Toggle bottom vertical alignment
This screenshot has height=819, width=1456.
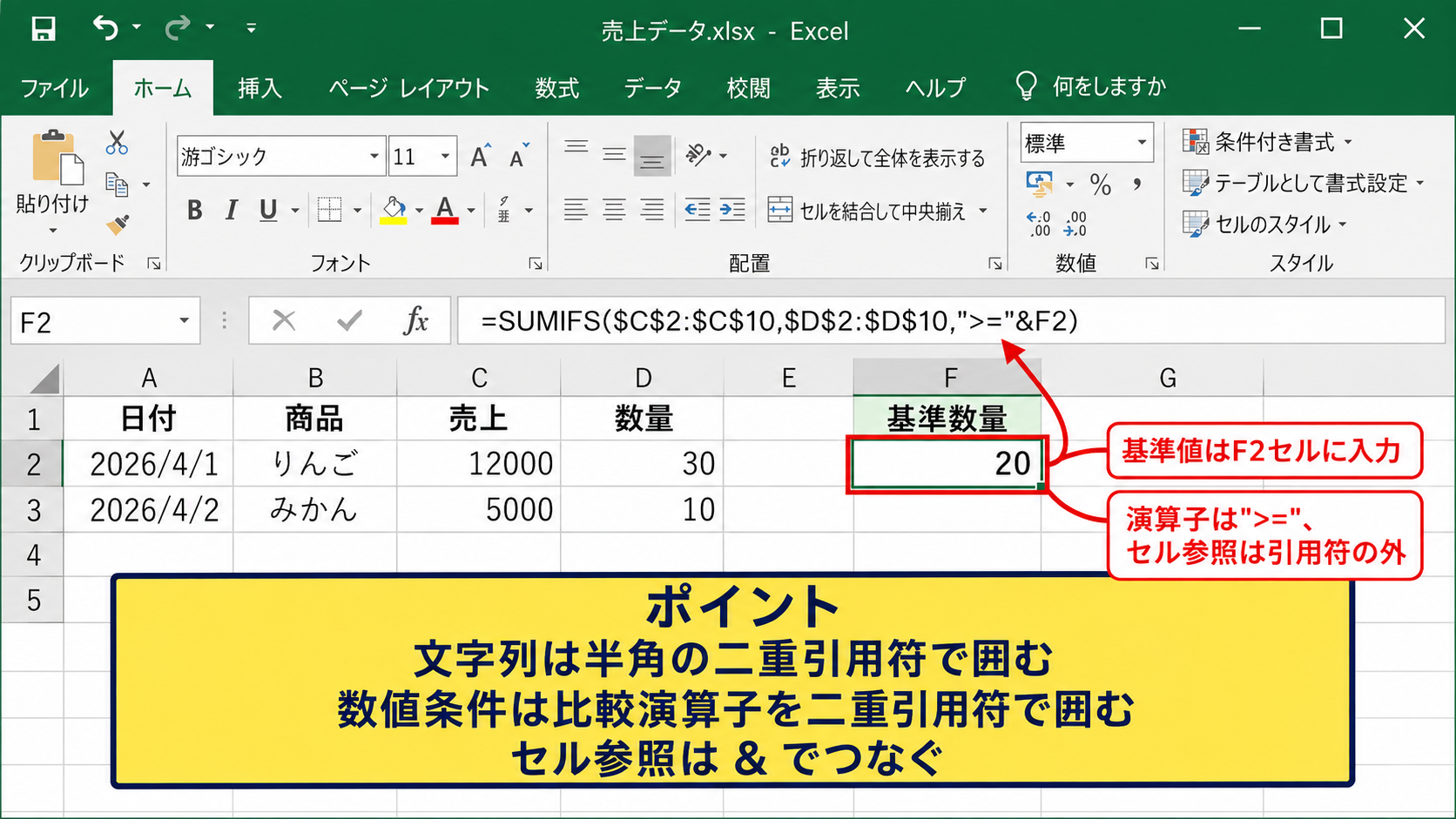[652, 156]
